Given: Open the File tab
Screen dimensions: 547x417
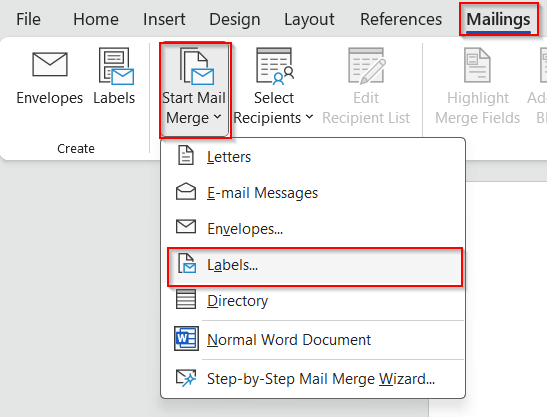Looking at the screenshot, I should pyautogui.click(x=28, y=19).
